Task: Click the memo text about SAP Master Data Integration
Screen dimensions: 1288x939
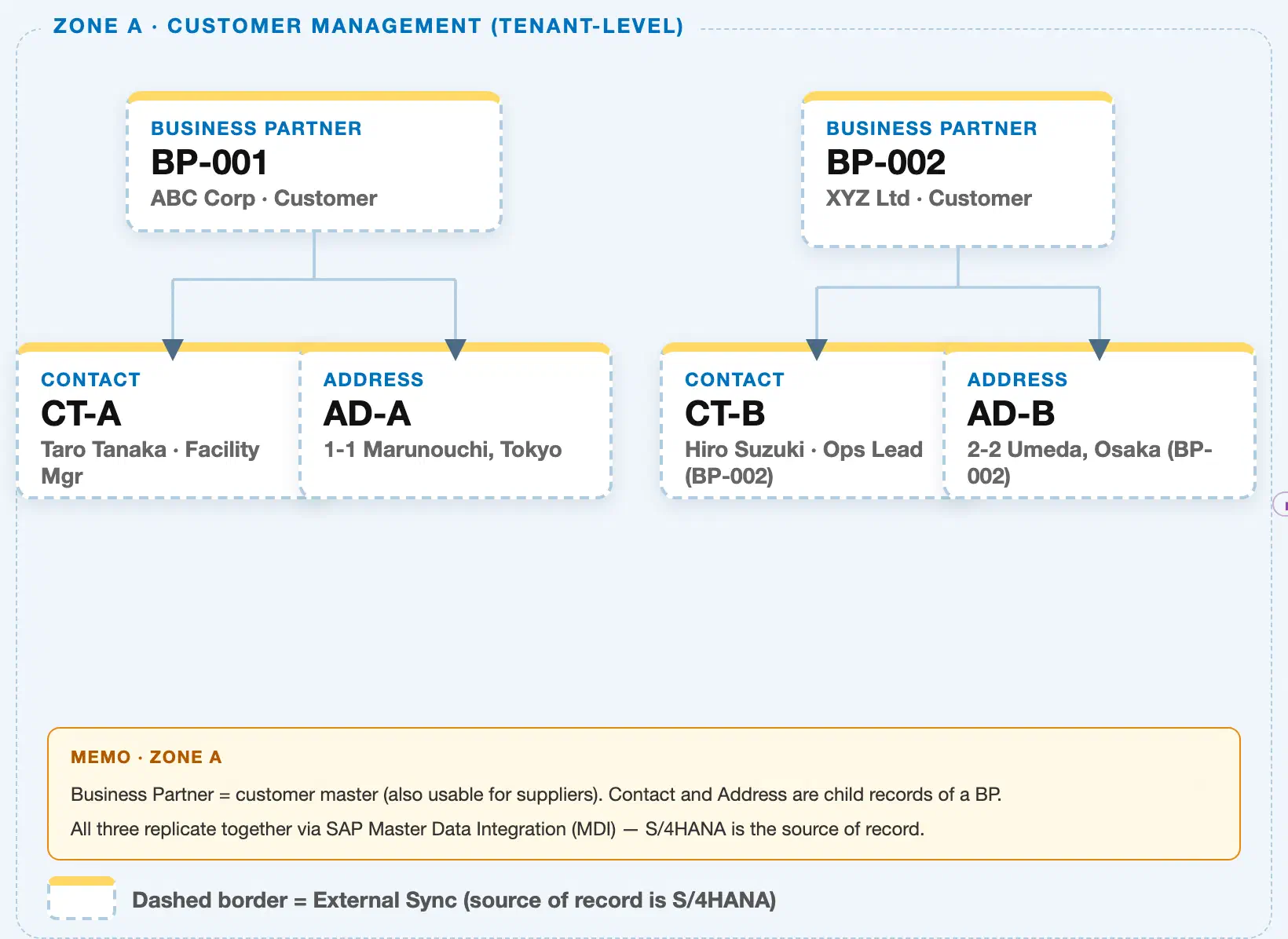Action: 497,829
